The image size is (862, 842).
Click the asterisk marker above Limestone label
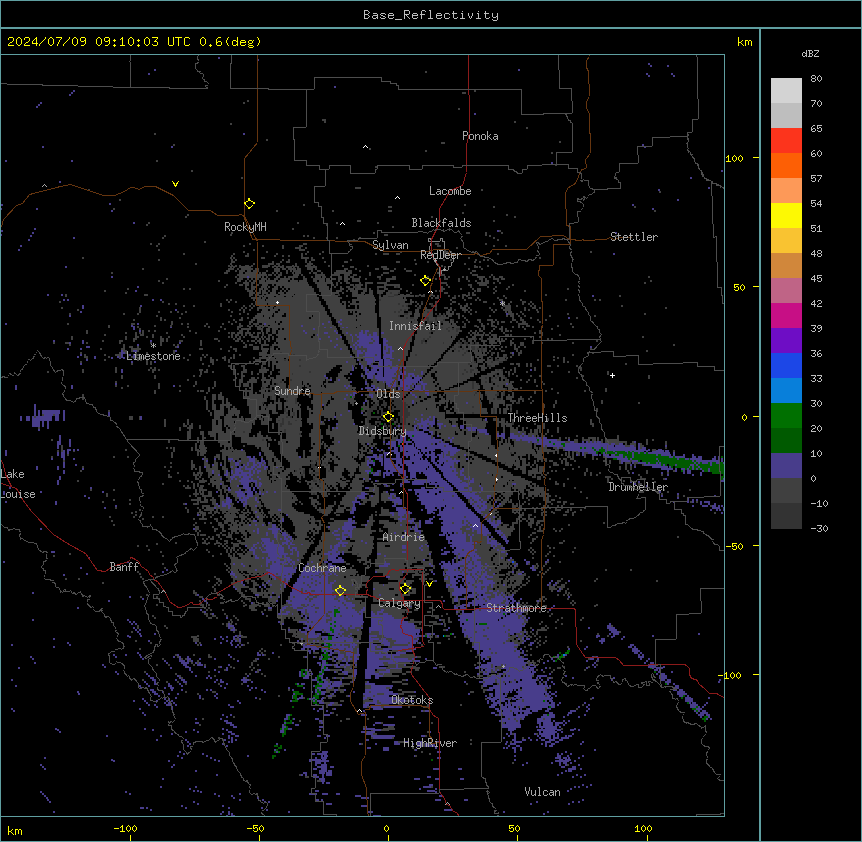153,346
